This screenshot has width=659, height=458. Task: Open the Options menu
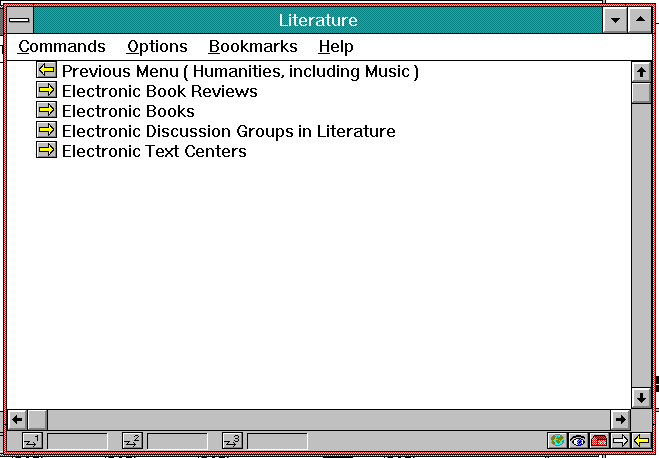click(x=157, y=46)
